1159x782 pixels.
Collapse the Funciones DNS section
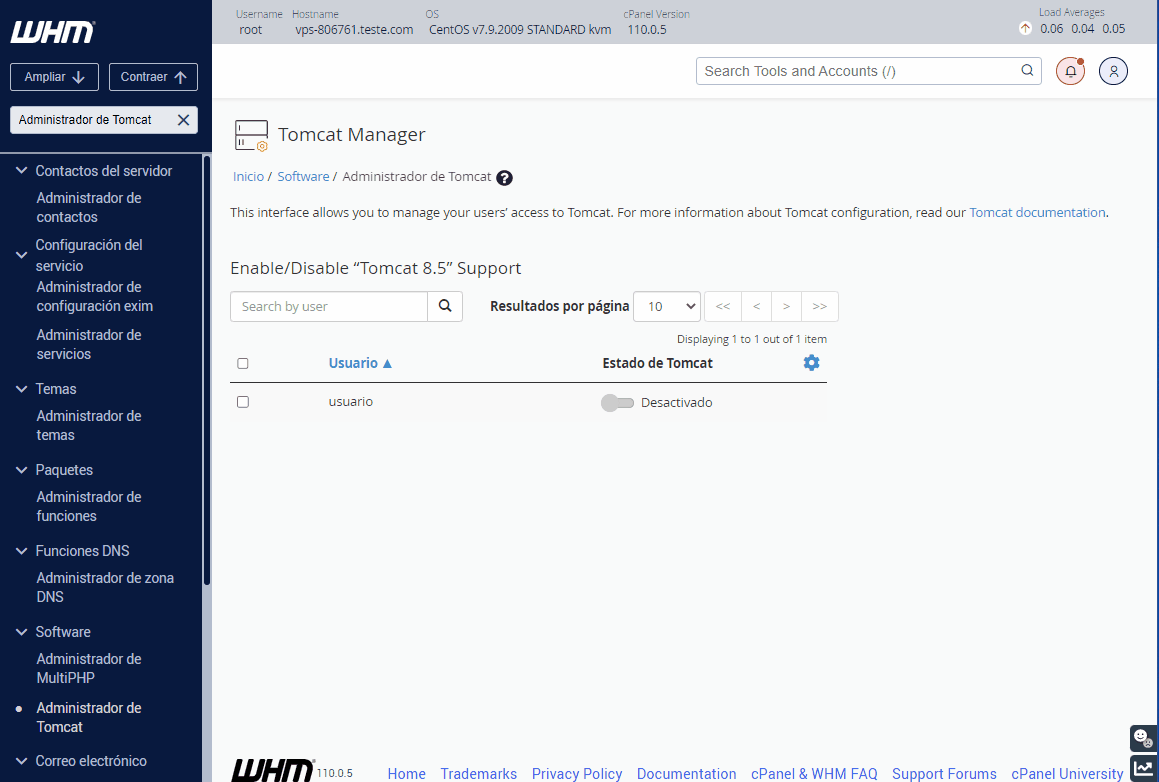click(x=21, y=551)
